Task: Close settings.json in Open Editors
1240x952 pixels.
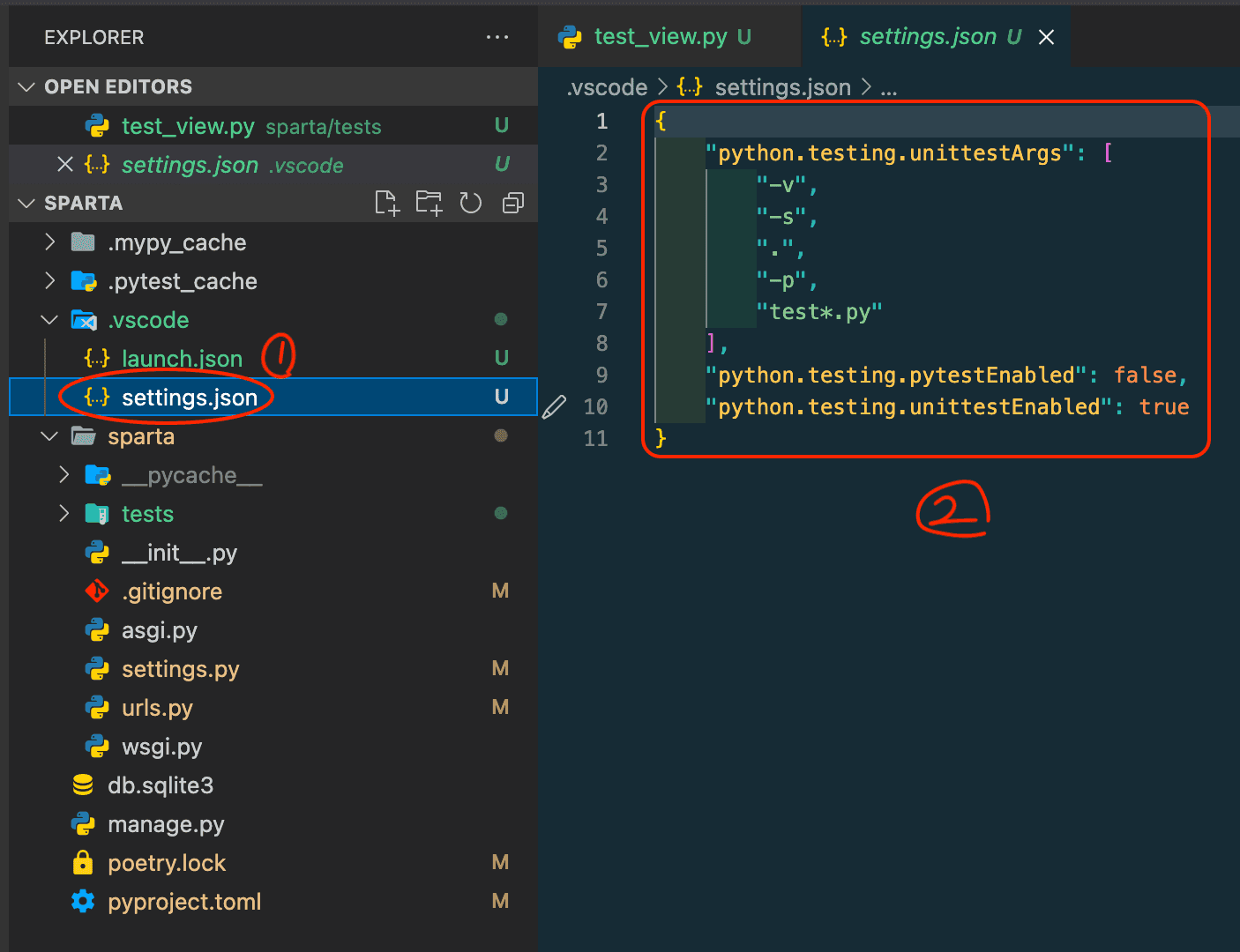Action: 64,164
